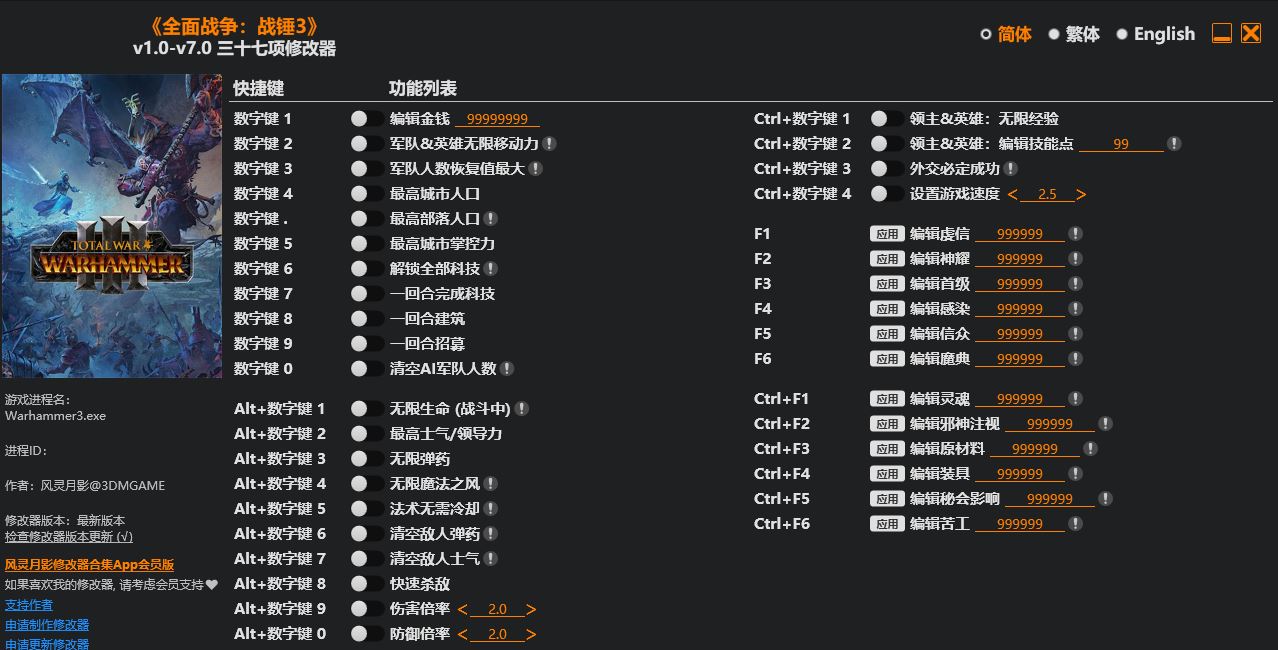
Task: Click info icon next to 清空AI军队人数
Action: (x=507, y=369)
